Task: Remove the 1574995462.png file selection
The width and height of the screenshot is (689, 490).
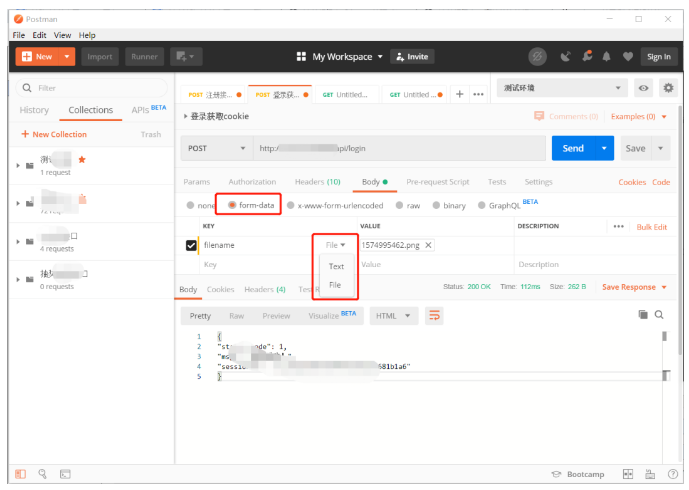Action: [428, 245]
